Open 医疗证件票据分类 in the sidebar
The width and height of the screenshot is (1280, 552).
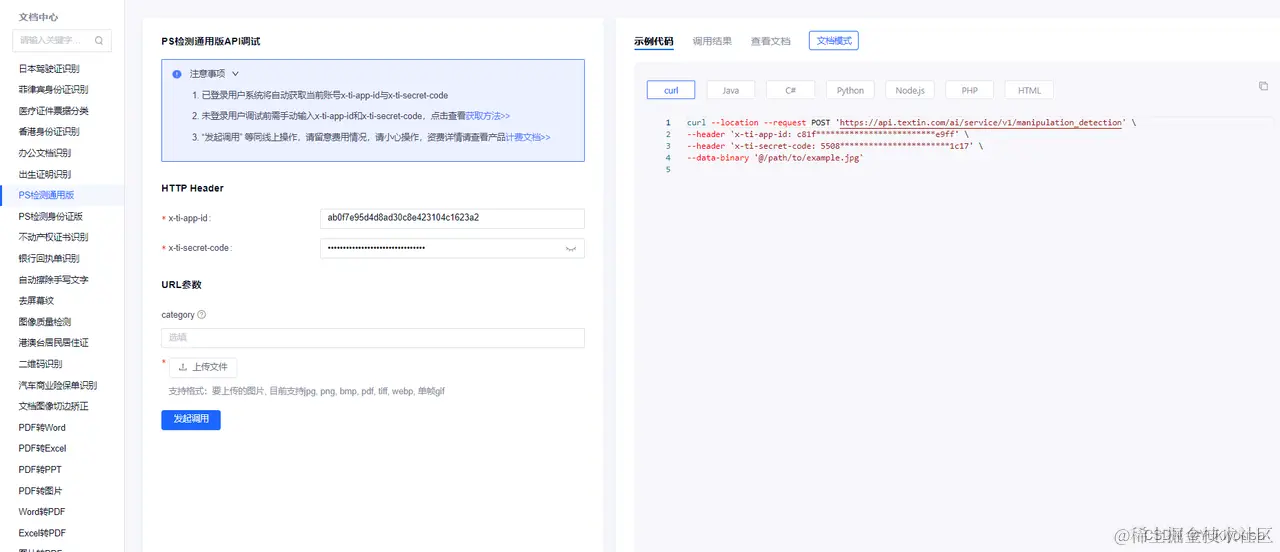tap(54, 110)
